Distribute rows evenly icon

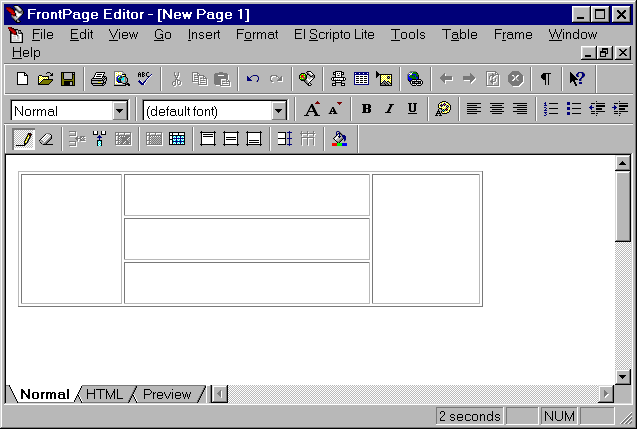285,139
